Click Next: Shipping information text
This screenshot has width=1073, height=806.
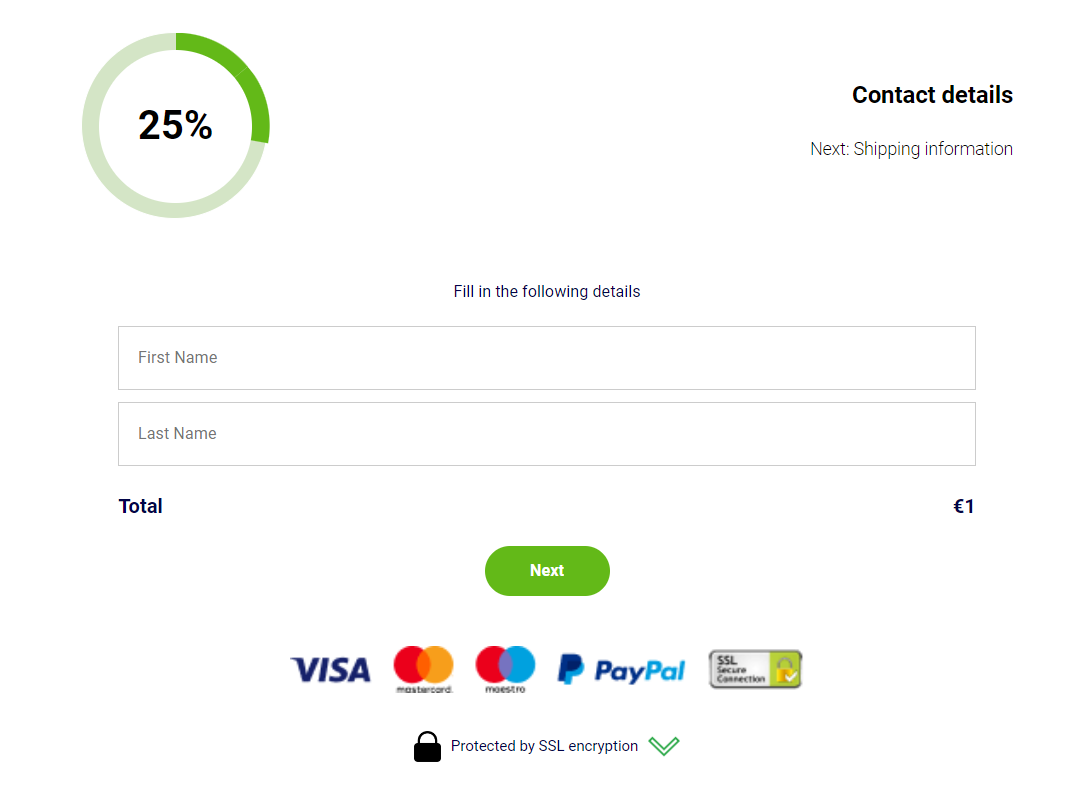coord(912,149)
